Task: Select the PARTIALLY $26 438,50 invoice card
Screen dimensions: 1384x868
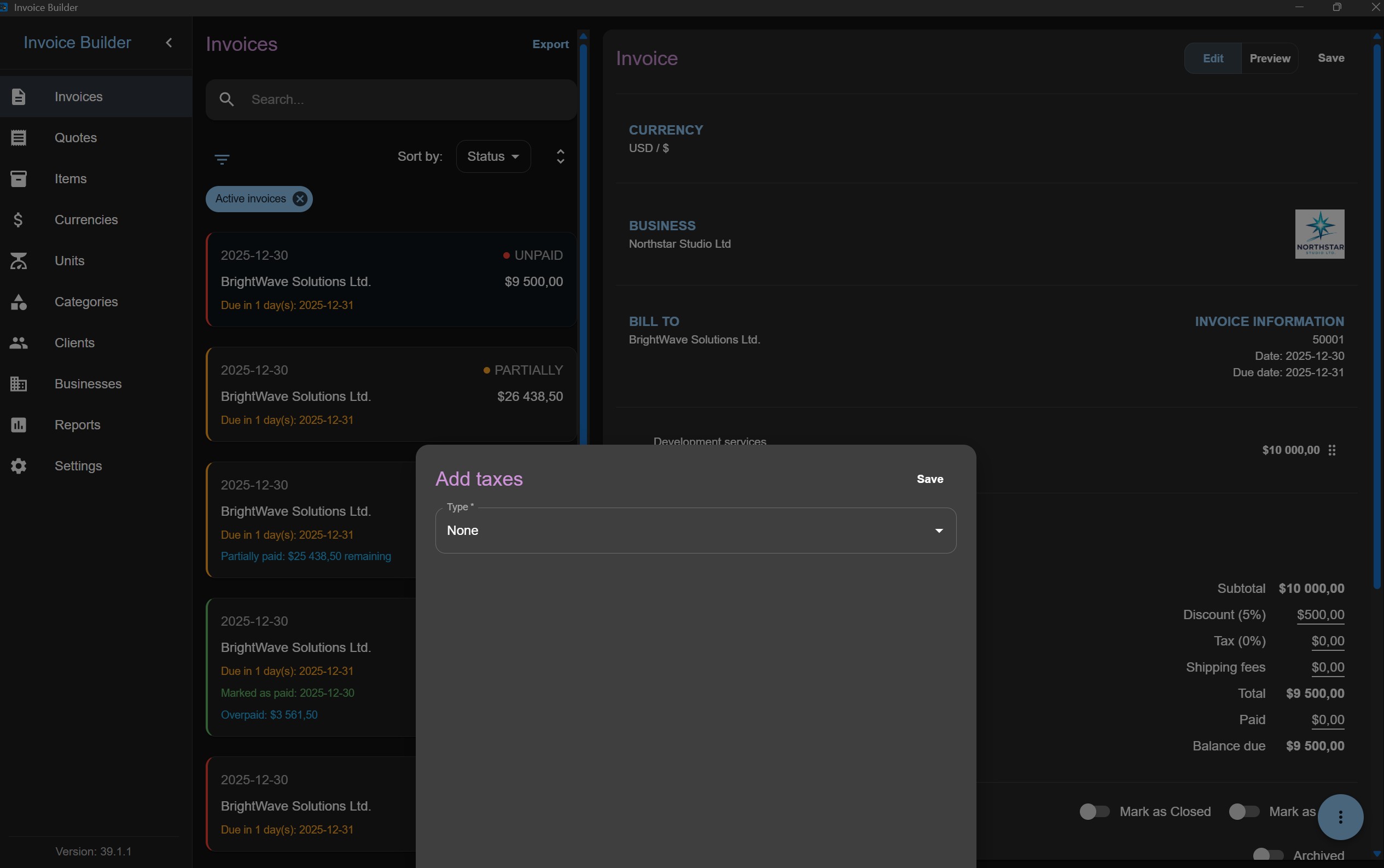Action: (x=392, y=394)
